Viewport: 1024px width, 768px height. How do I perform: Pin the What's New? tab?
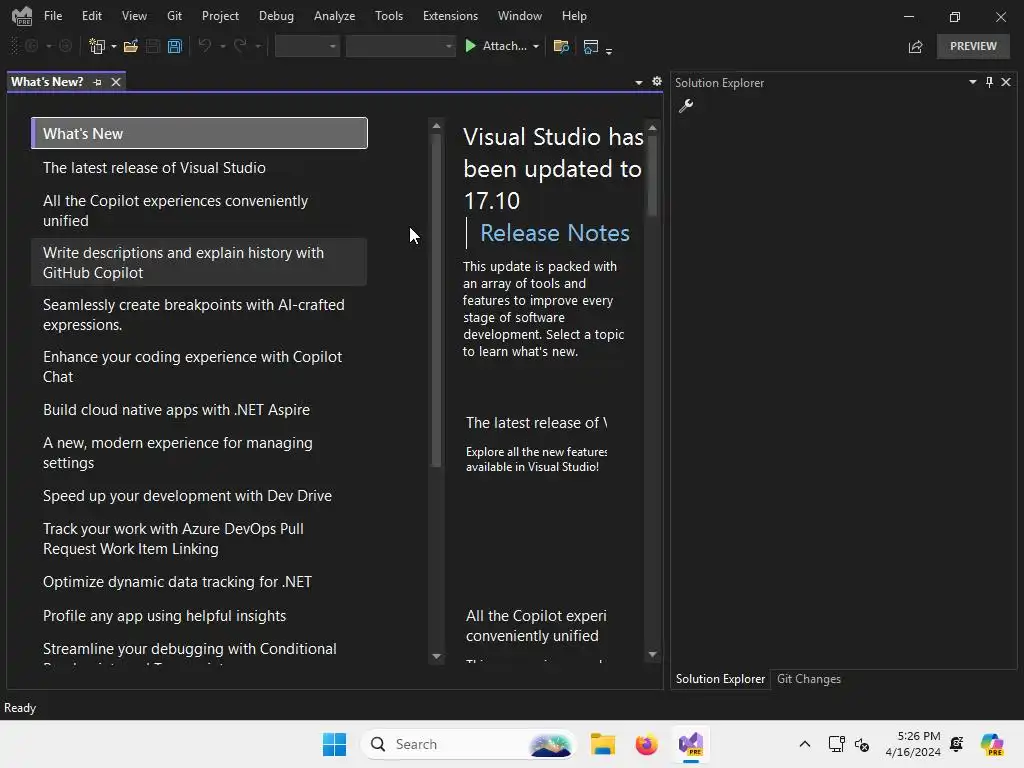pyautogui.click(x=97, y=82)
